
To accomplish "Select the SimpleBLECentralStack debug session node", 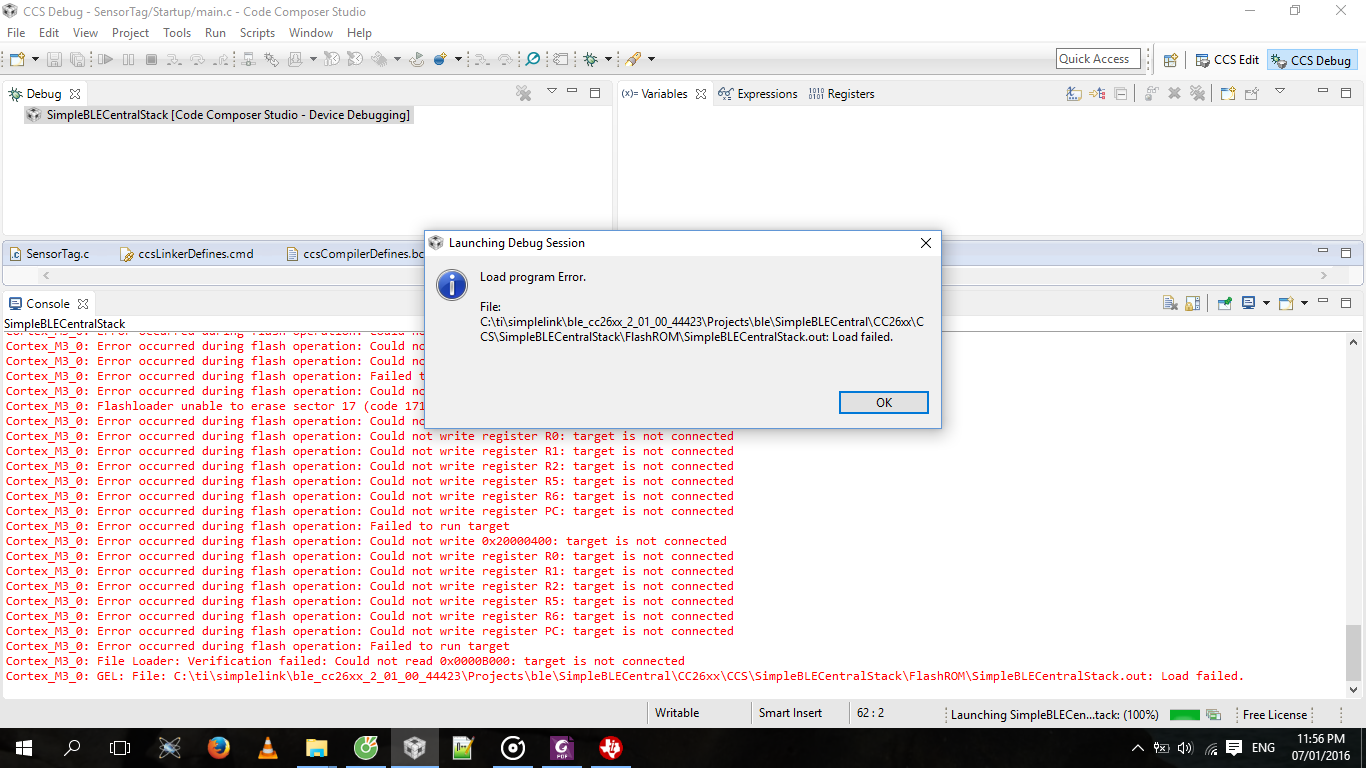I will tap(218, 115).
